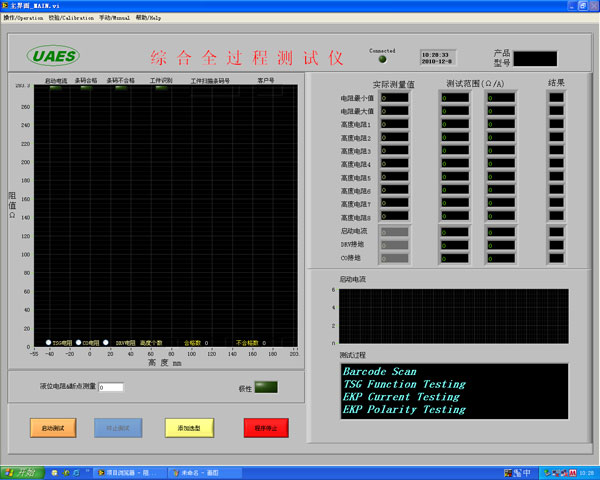This screenshot has height=480, width=600.
Task: Click the taskbar clock
Action: (587, 473)
